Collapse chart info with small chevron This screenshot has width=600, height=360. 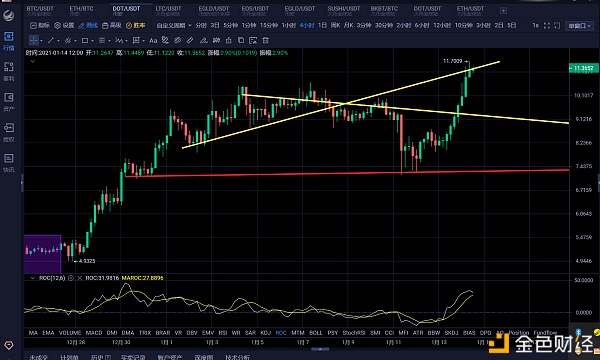click(x=33, y=61)
